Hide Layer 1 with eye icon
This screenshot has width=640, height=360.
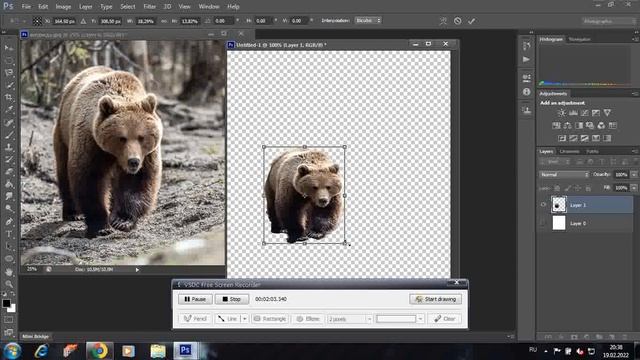(x=543, y=205)
